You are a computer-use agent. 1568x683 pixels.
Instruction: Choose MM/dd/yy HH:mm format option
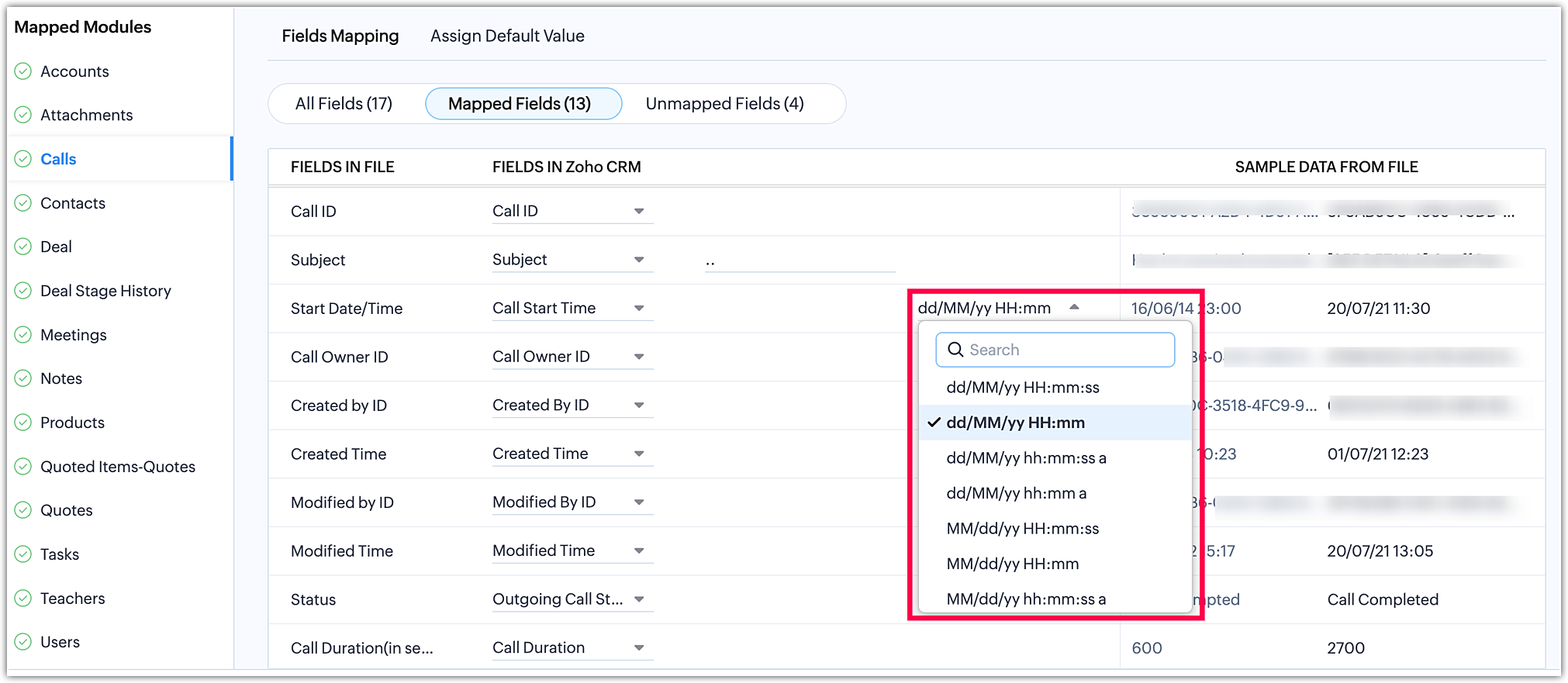click(x=1012, y=564)
